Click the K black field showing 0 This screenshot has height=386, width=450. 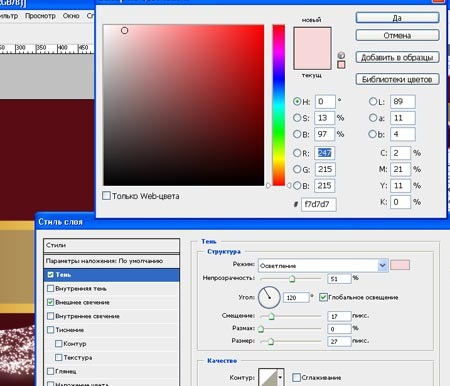[x=400, y=202]
